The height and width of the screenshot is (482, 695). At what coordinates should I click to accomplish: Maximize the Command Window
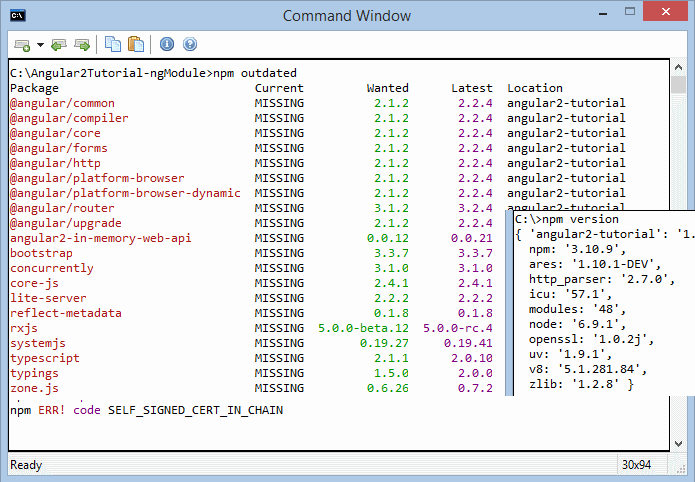point(630,12)
